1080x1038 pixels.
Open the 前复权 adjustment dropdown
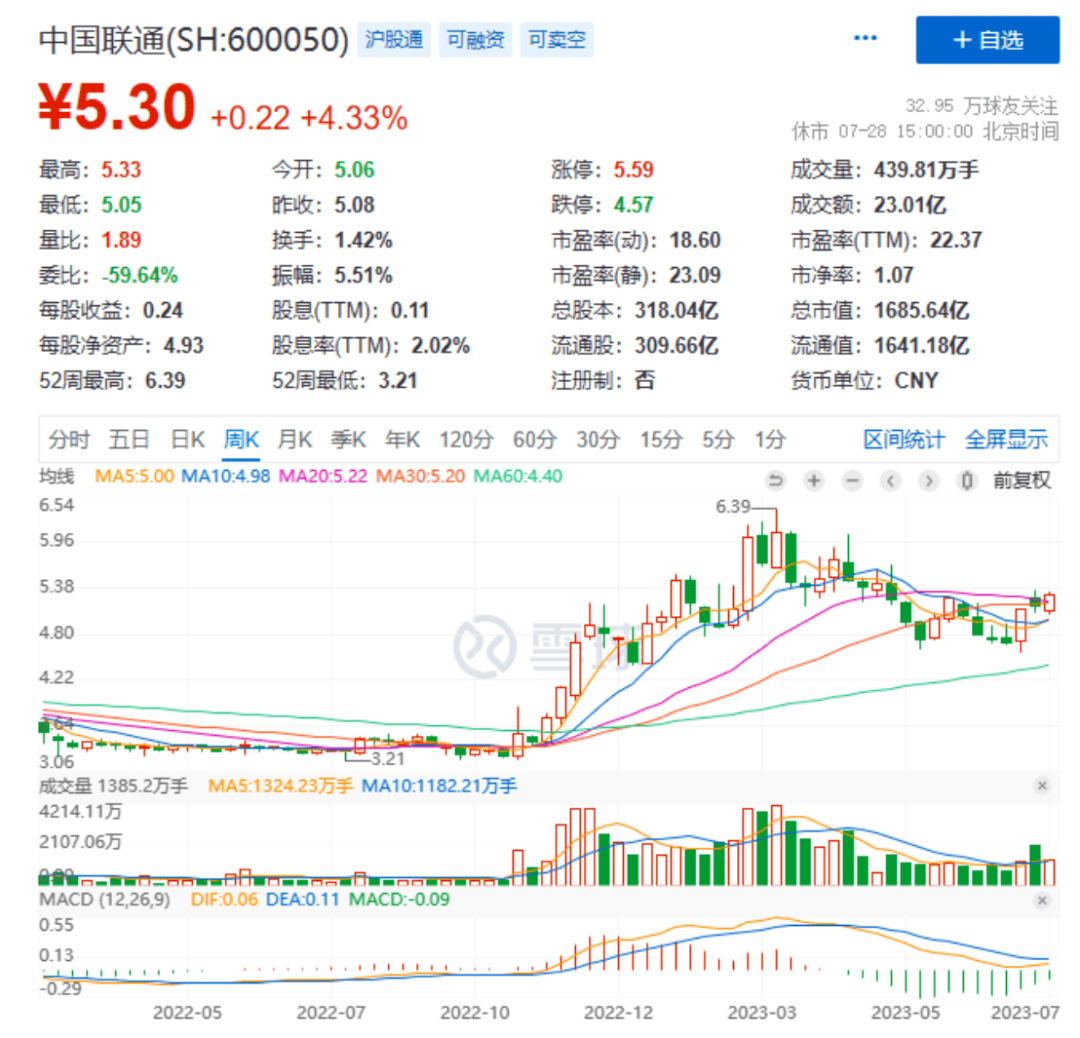(1021, 481)
